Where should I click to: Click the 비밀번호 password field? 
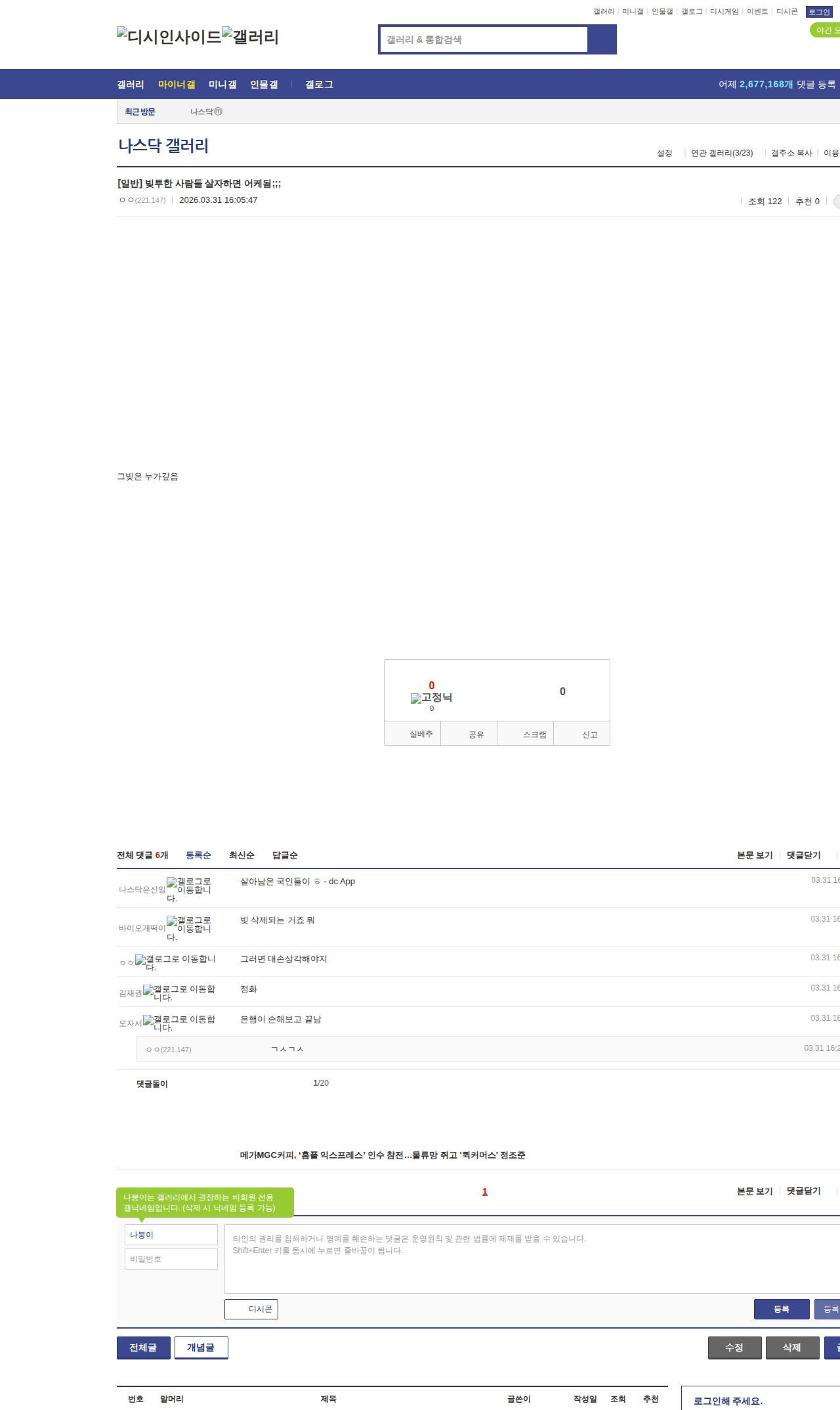[171, 1259]
